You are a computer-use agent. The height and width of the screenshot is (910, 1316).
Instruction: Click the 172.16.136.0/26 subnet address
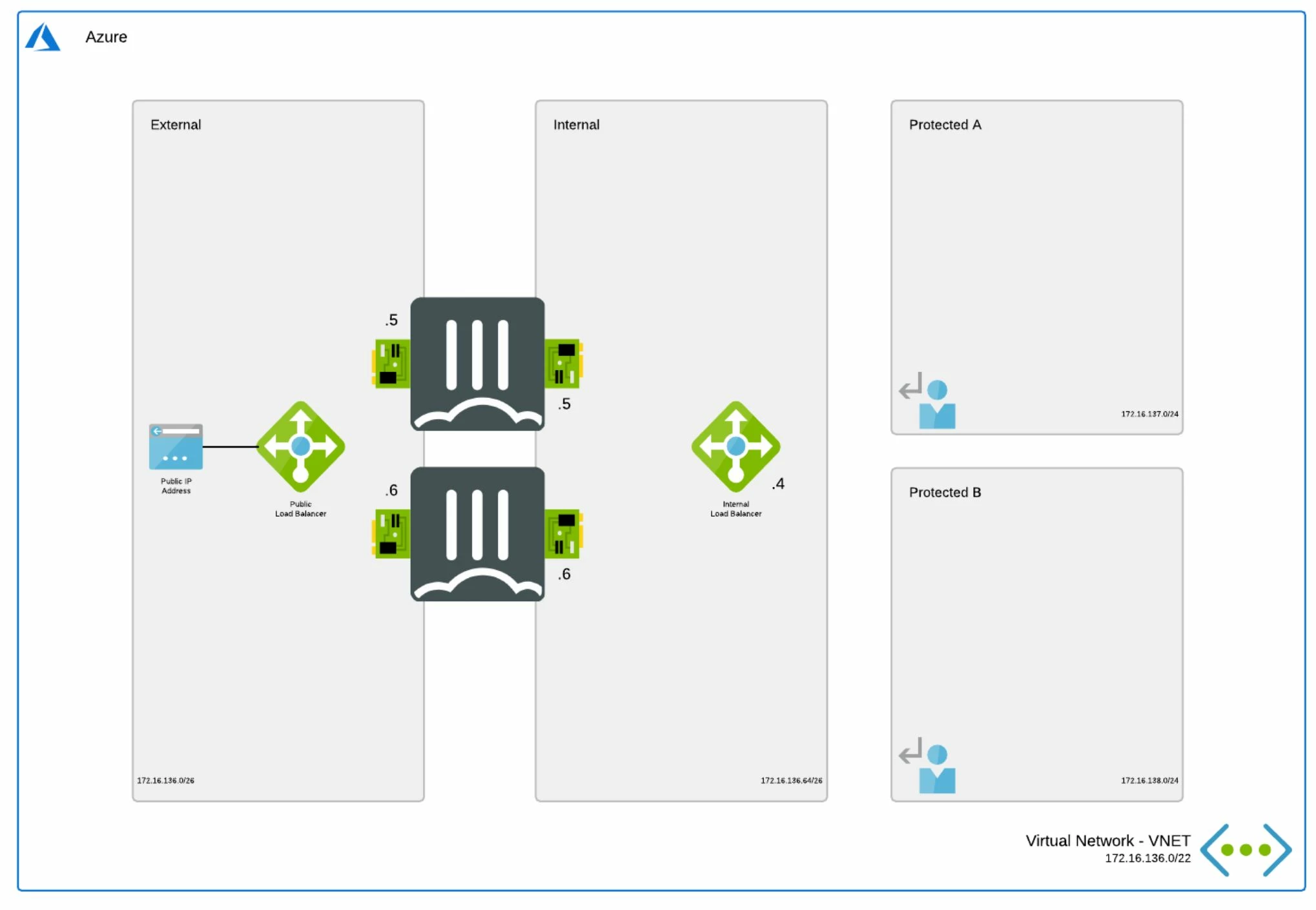tap(165, 780)
